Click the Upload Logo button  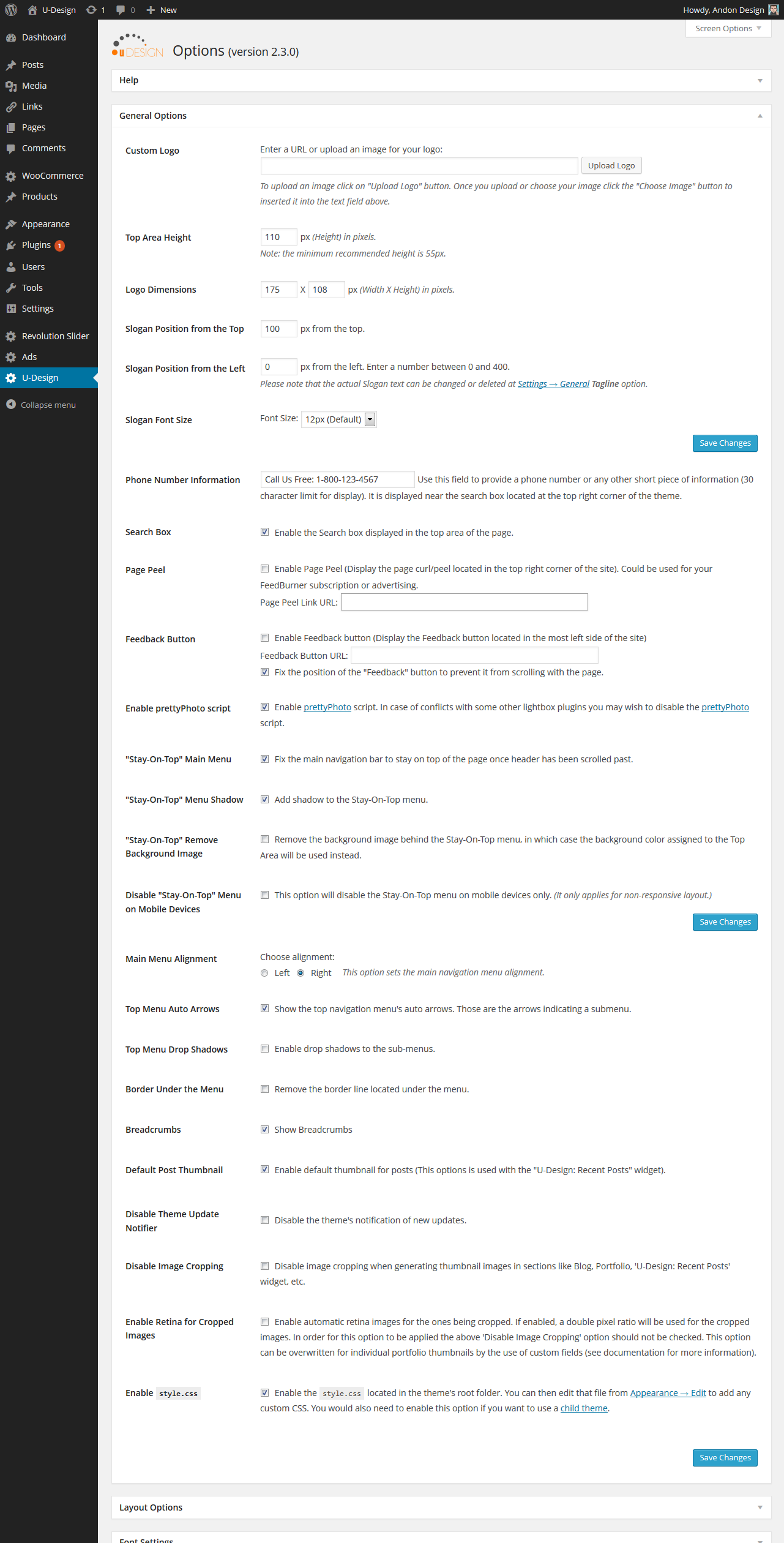[x=611, y=166]
